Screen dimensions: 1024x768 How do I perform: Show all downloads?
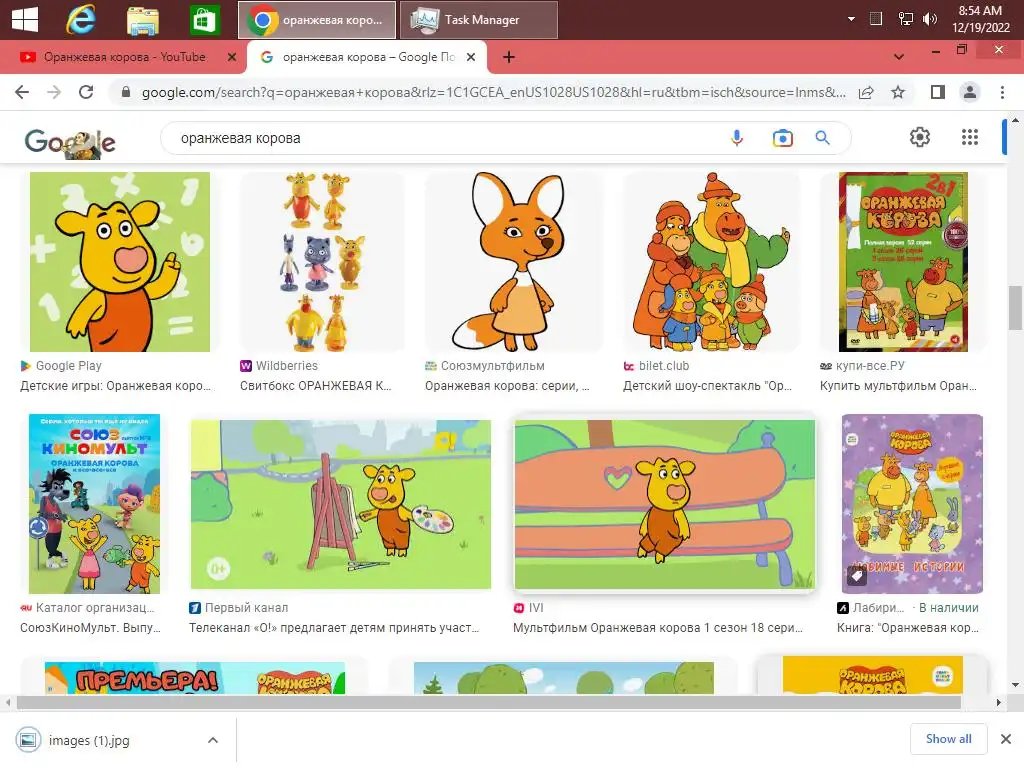pos(948,739)
